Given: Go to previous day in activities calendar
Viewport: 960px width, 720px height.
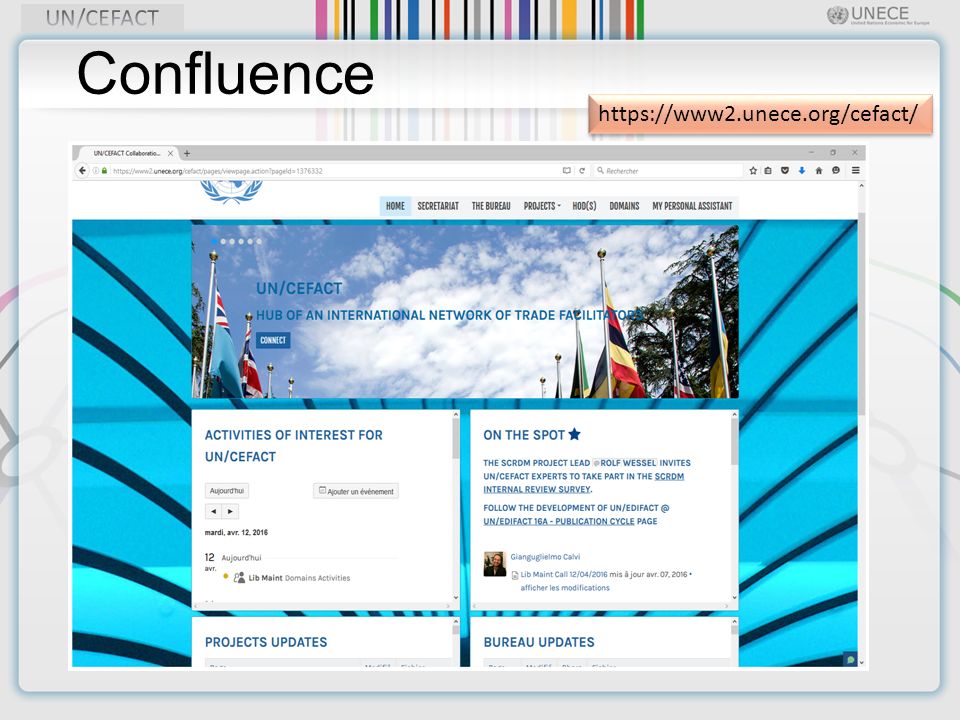Looking at the screenshot, I should pyautogui.click(x=213, y=511).
